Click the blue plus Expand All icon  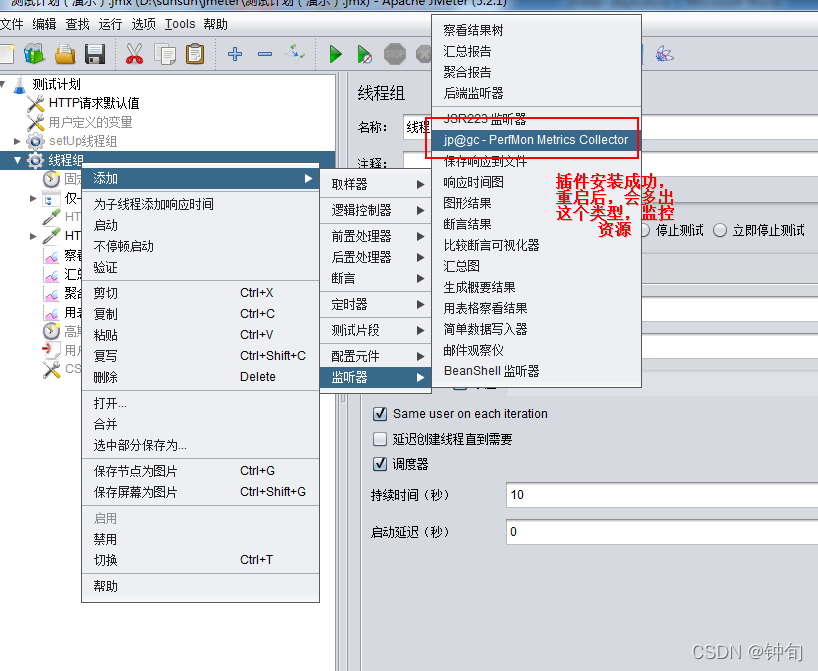pyautogui.click(x=235, y=54)
